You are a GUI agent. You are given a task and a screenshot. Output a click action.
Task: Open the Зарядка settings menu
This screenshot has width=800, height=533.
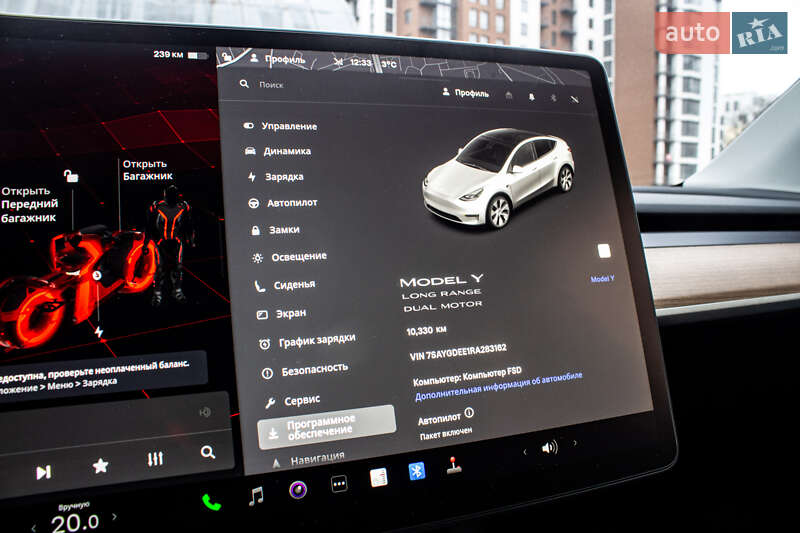276,176
